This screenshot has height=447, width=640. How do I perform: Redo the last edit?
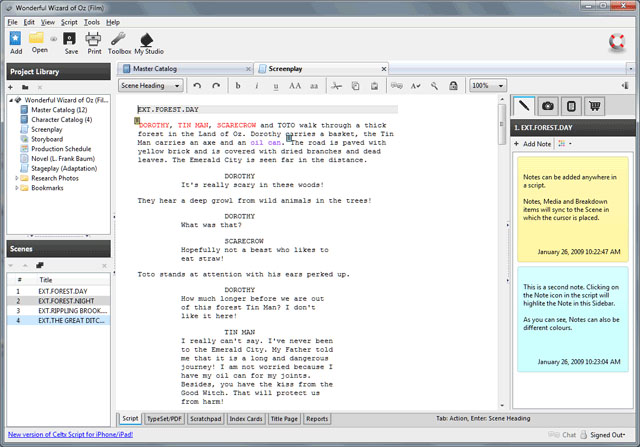216,86
